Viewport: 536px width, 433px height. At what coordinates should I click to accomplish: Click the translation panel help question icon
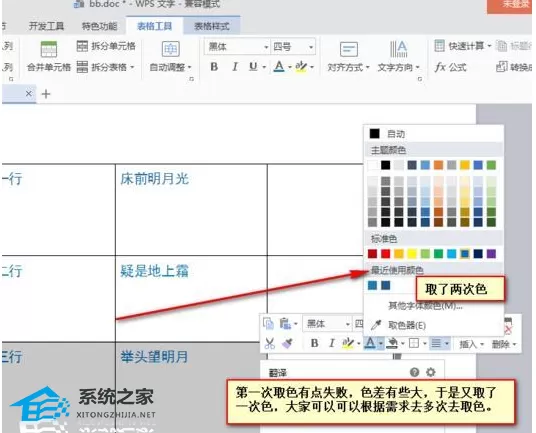[414, 372]
